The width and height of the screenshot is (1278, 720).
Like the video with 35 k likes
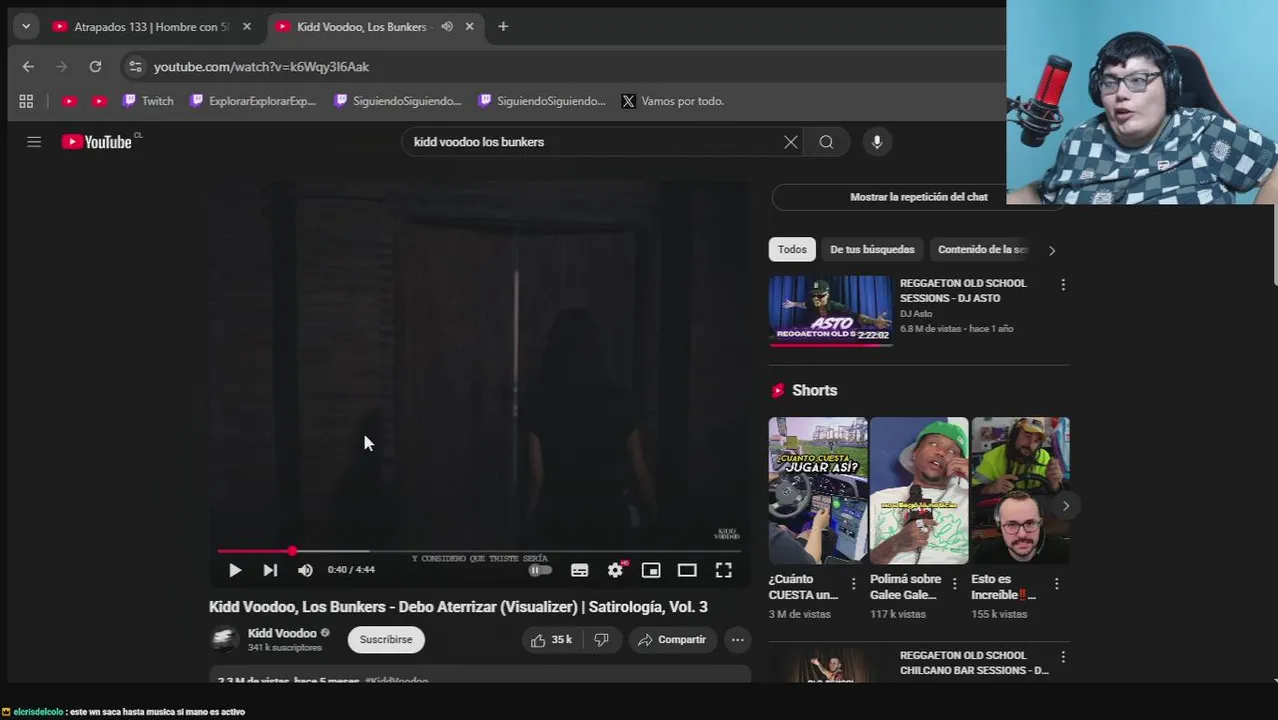coord(551,640)
